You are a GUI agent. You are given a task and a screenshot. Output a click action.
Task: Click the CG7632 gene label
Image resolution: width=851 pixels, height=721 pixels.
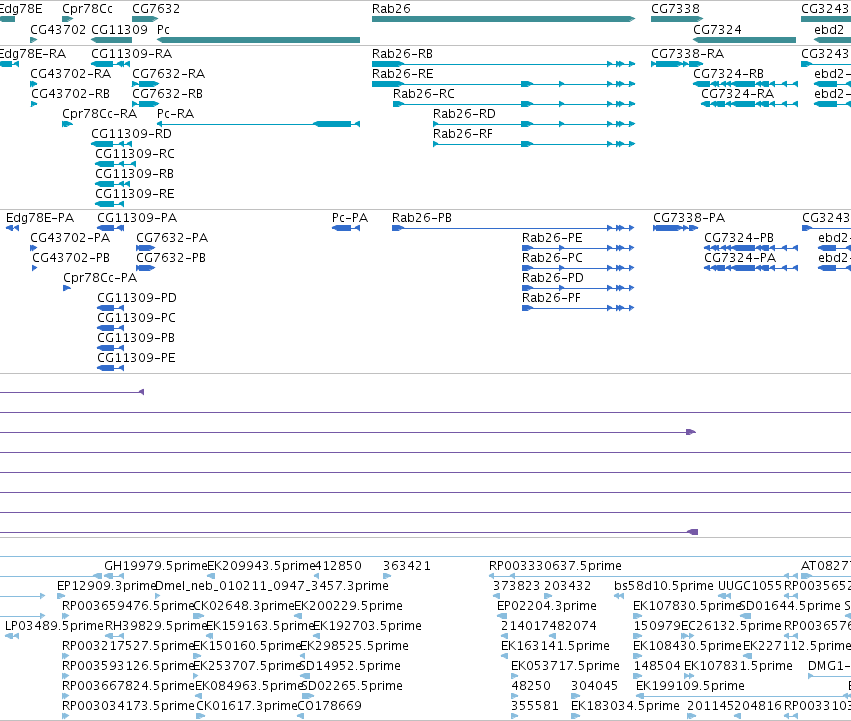156,9
